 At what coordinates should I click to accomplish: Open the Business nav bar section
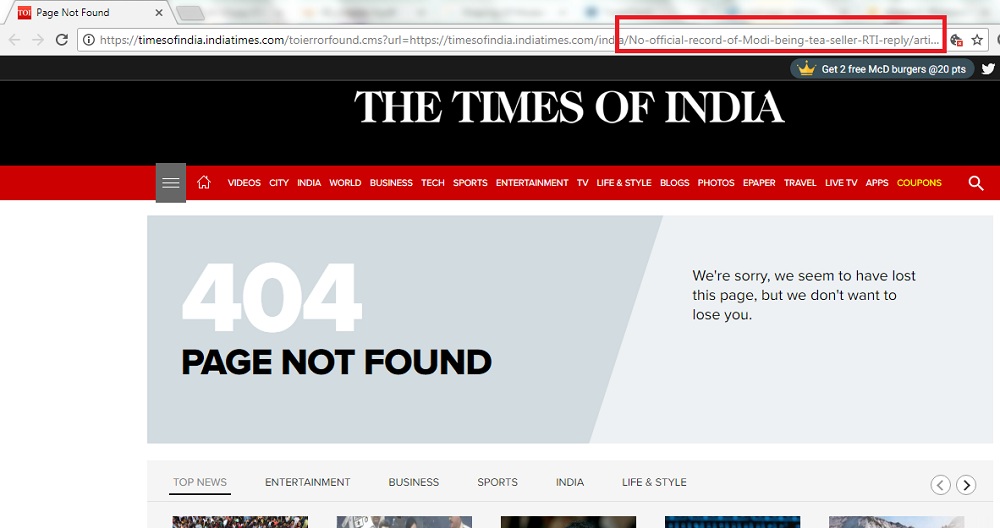391,182
